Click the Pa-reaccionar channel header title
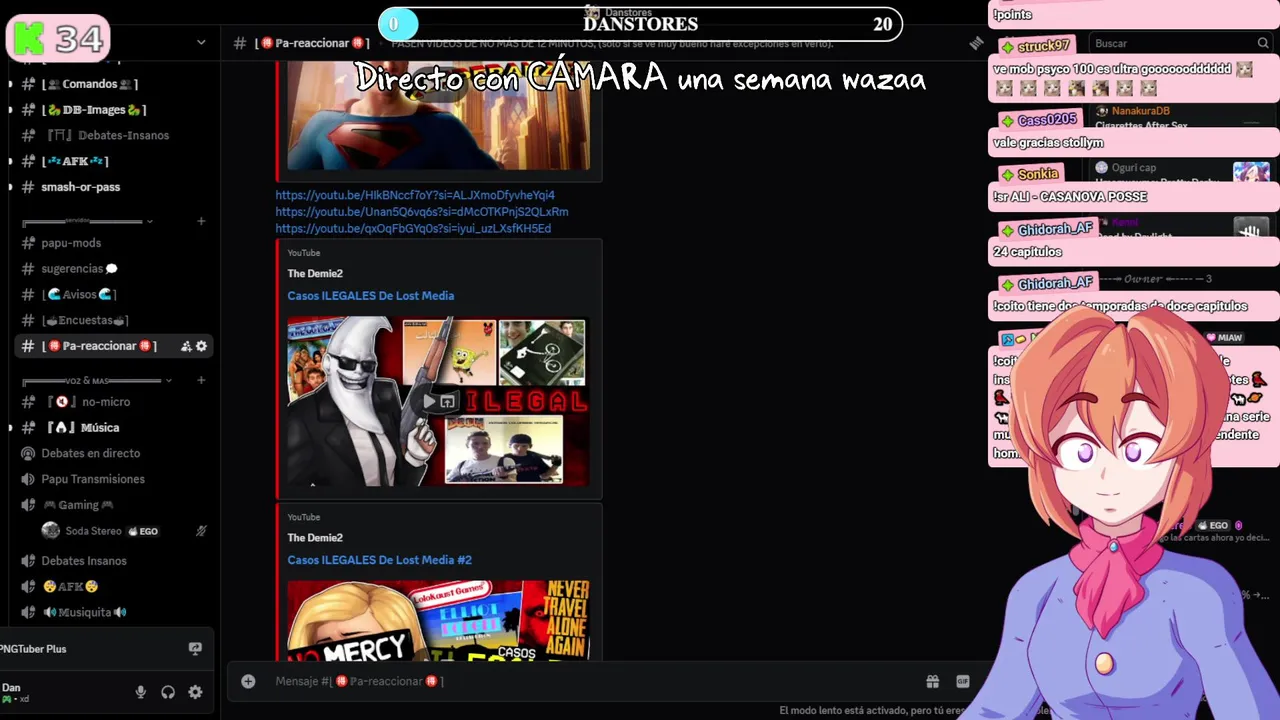 click(312, 43)
